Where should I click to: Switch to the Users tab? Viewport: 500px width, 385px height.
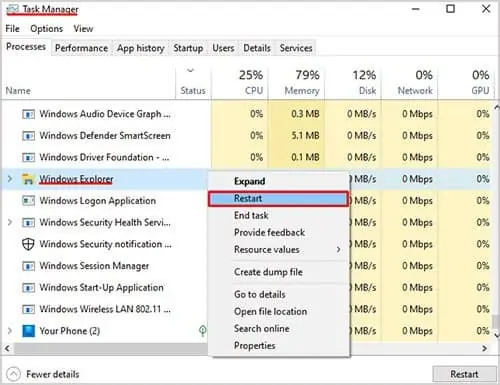coord(223,48)
